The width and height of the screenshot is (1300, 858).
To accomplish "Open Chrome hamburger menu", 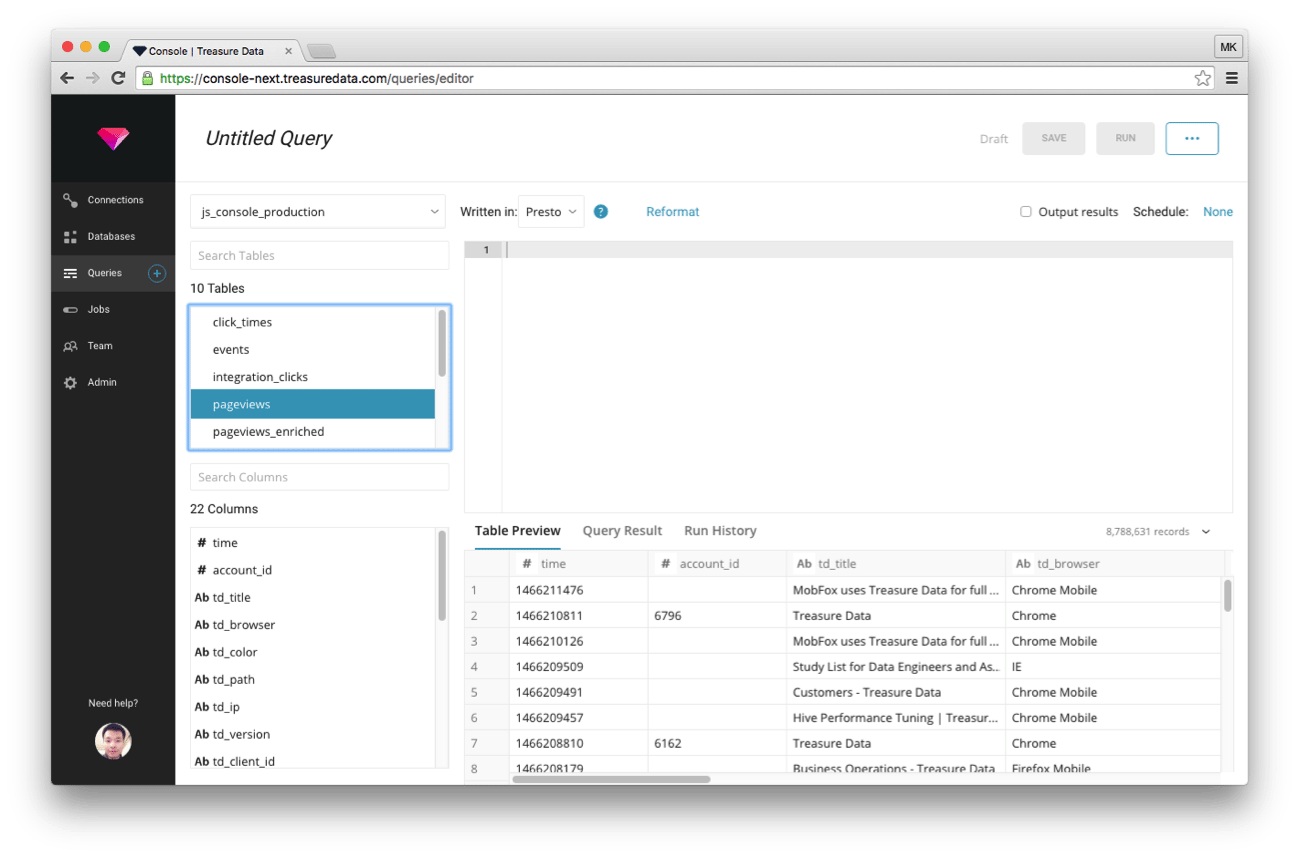I will (1232, 78).
